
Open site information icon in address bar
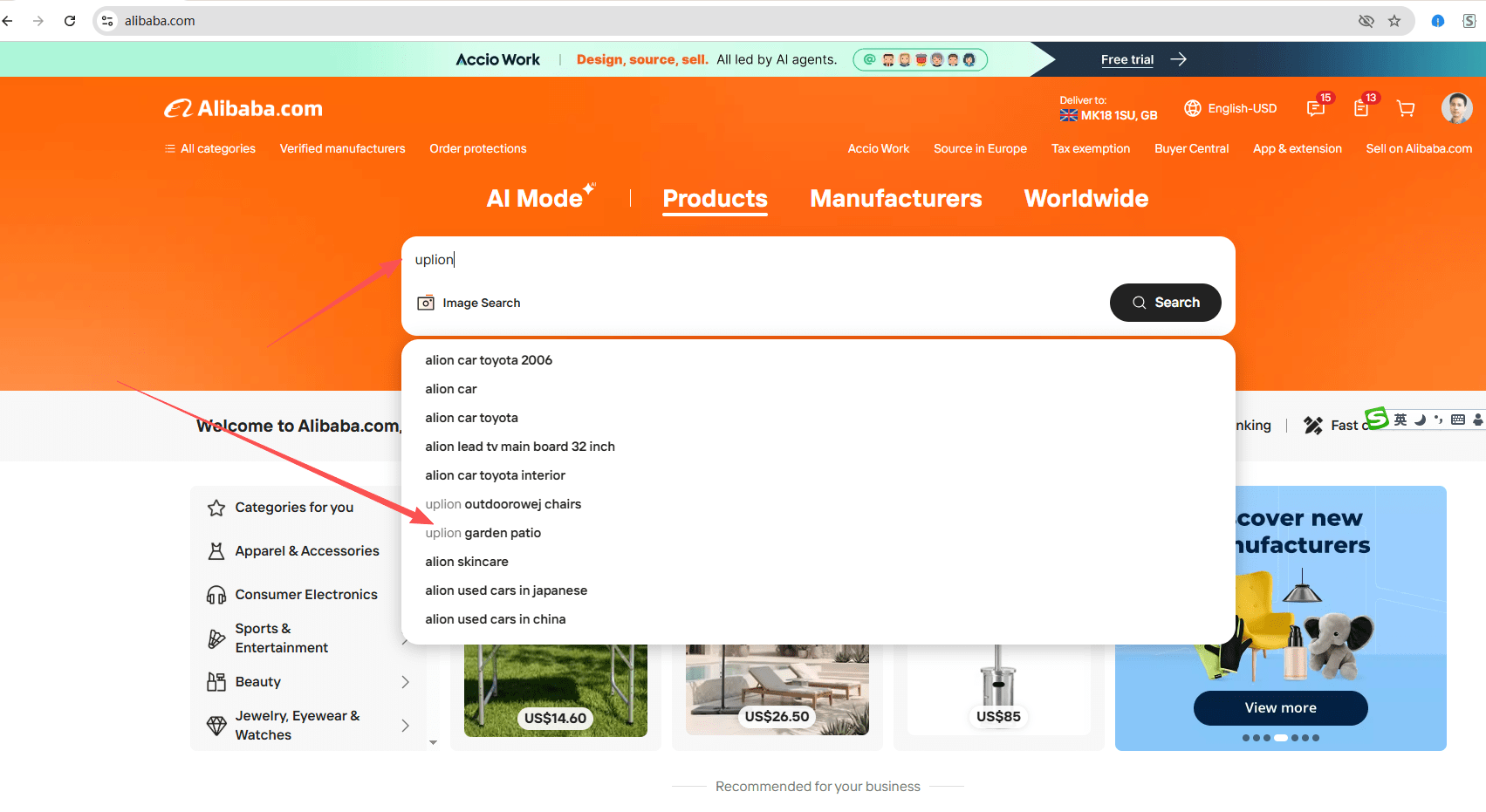[x=107, y=21]
